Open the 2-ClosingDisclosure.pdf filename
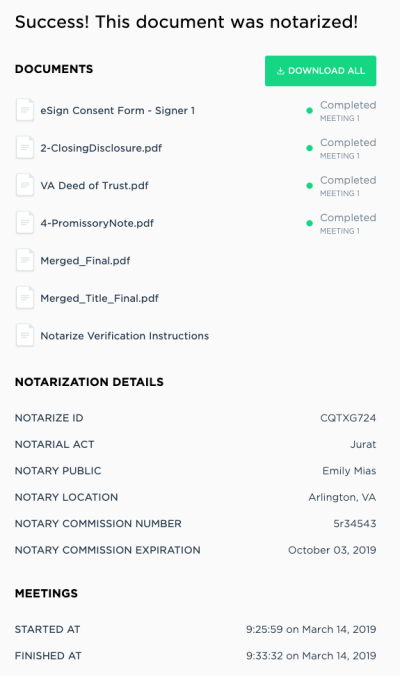Image resolution: width=400 pixels, height=676 pixels. pyautogui.click(x=101, y=148)
